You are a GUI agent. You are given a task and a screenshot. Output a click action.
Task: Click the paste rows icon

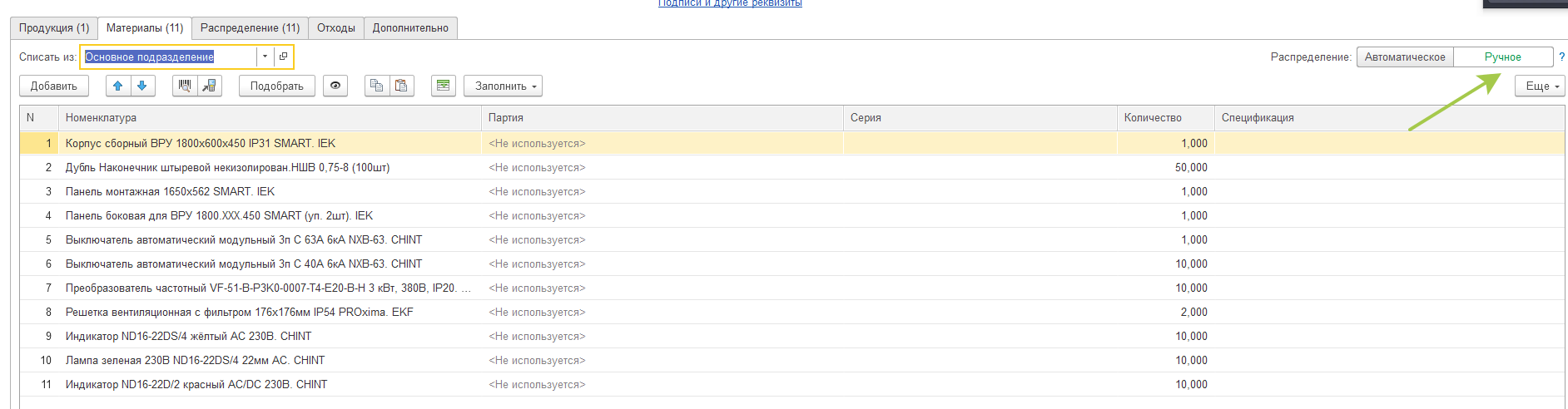point(401,86)
